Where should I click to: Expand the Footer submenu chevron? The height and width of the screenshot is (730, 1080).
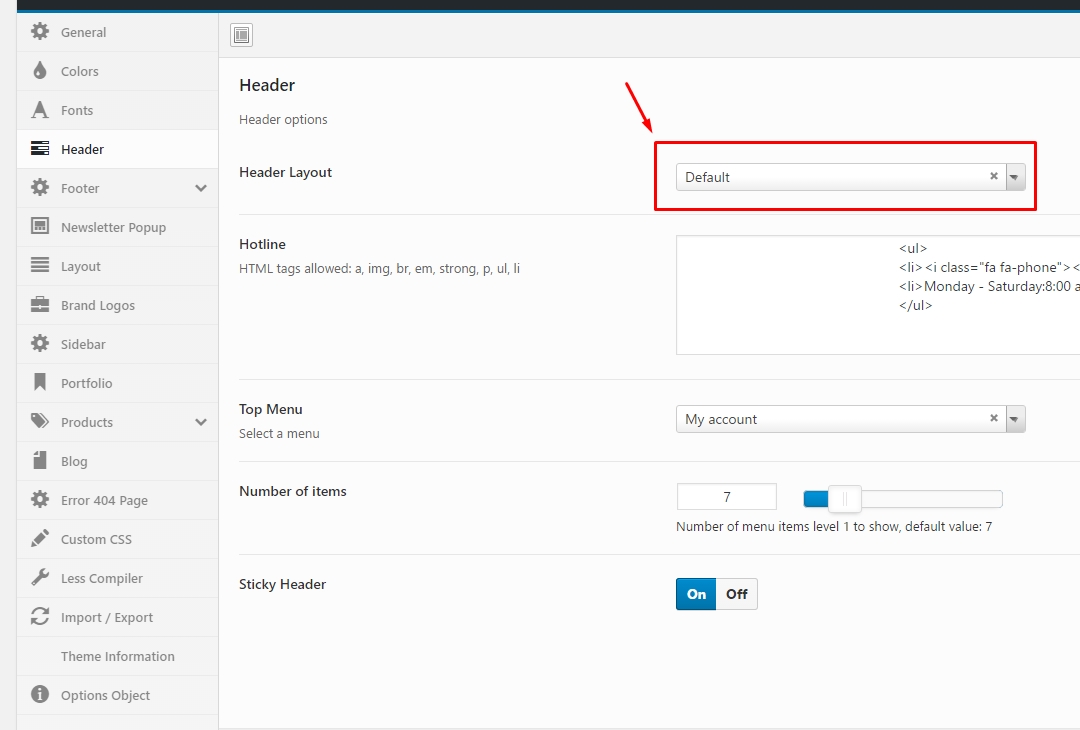click(200, 188)
